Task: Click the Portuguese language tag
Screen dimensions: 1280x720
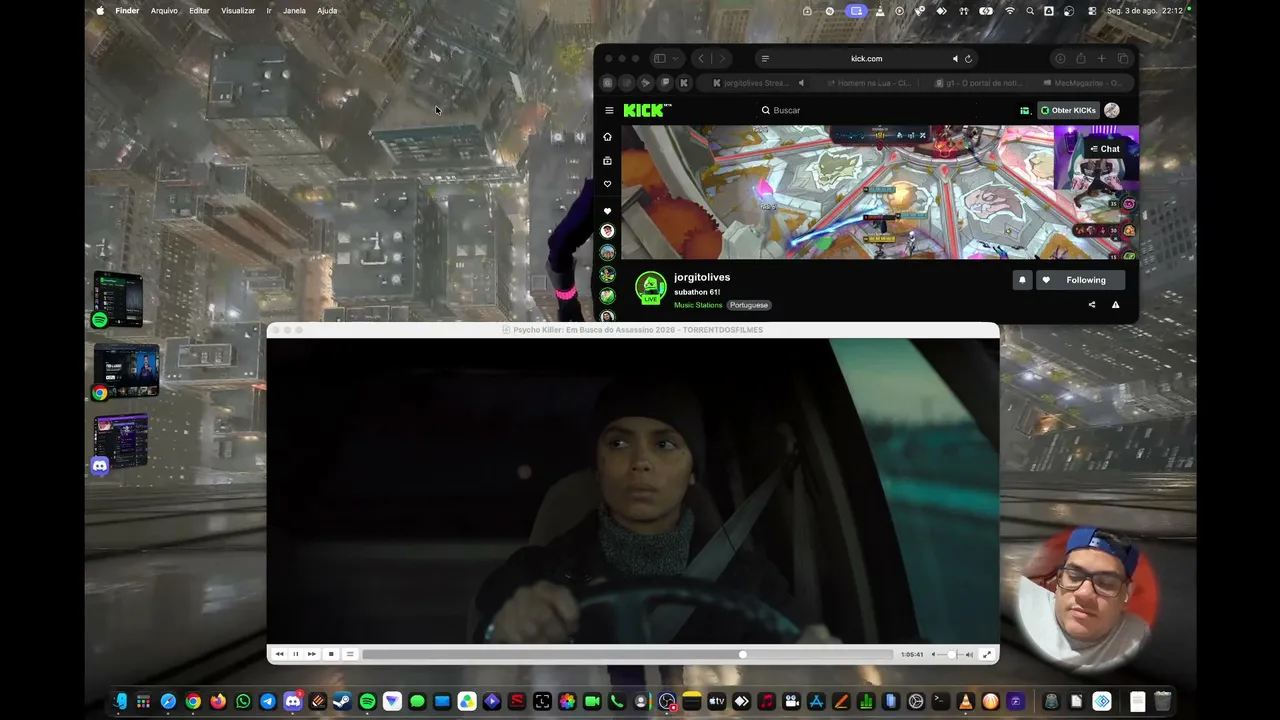Action: point(749,305)
